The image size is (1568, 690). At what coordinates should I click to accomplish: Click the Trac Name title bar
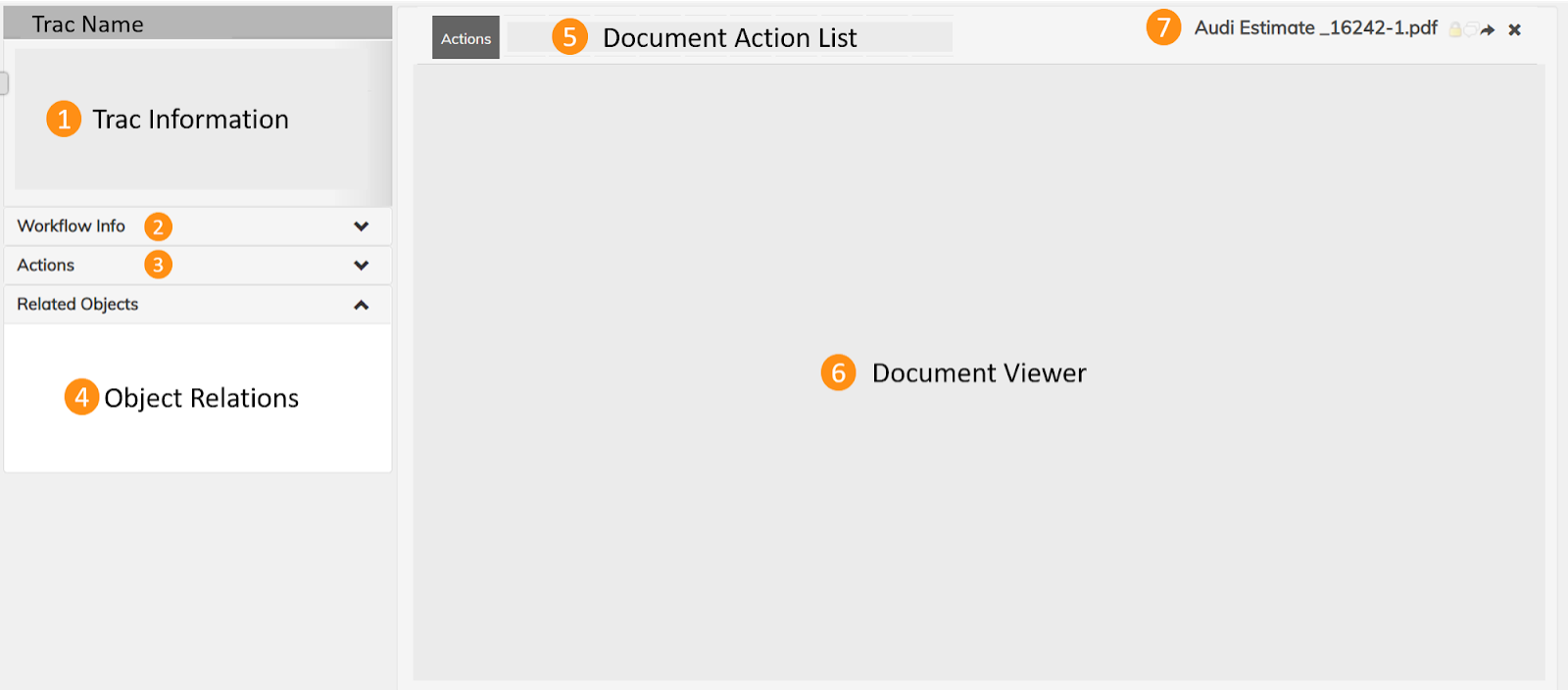tap(196, 24)
